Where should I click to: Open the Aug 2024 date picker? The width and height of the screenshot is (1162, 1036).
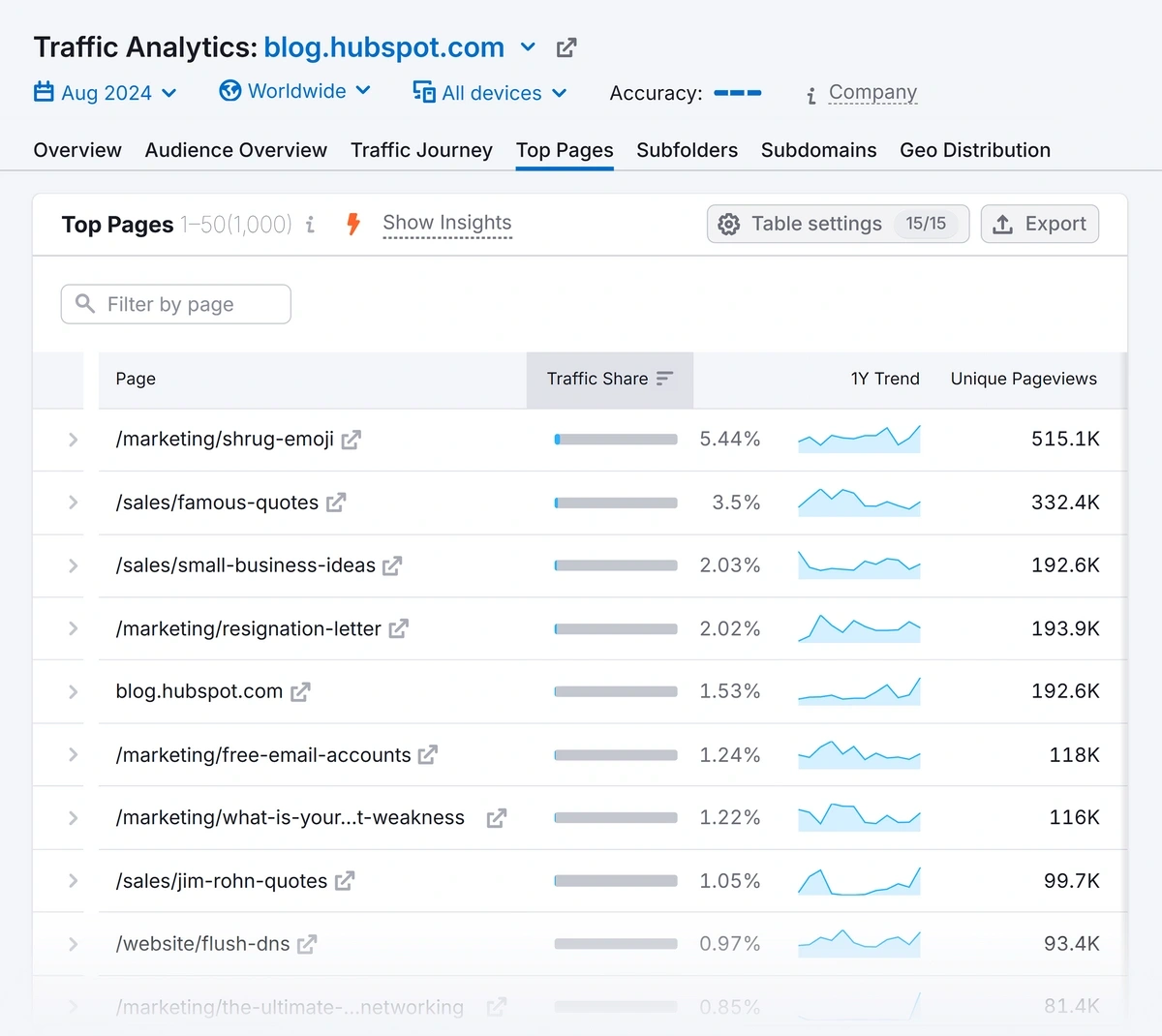(106, 93)
